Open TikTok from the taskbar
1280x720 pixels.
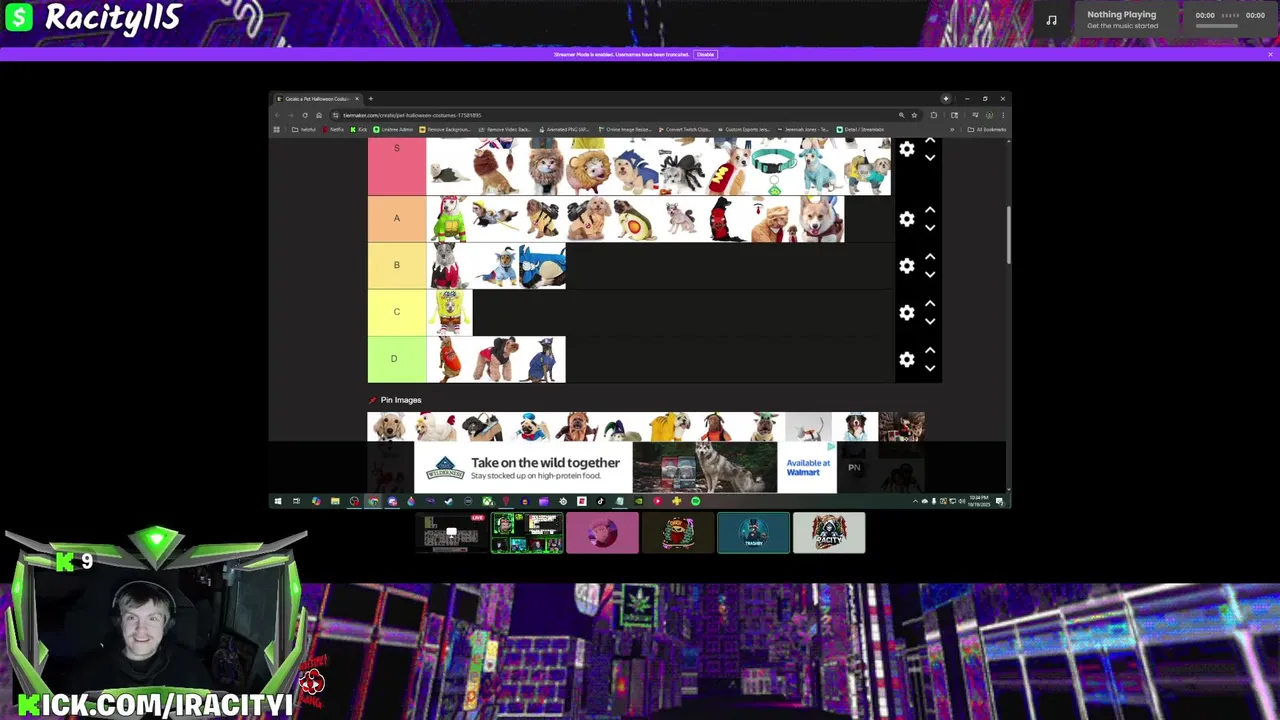[x=600, y=501]
